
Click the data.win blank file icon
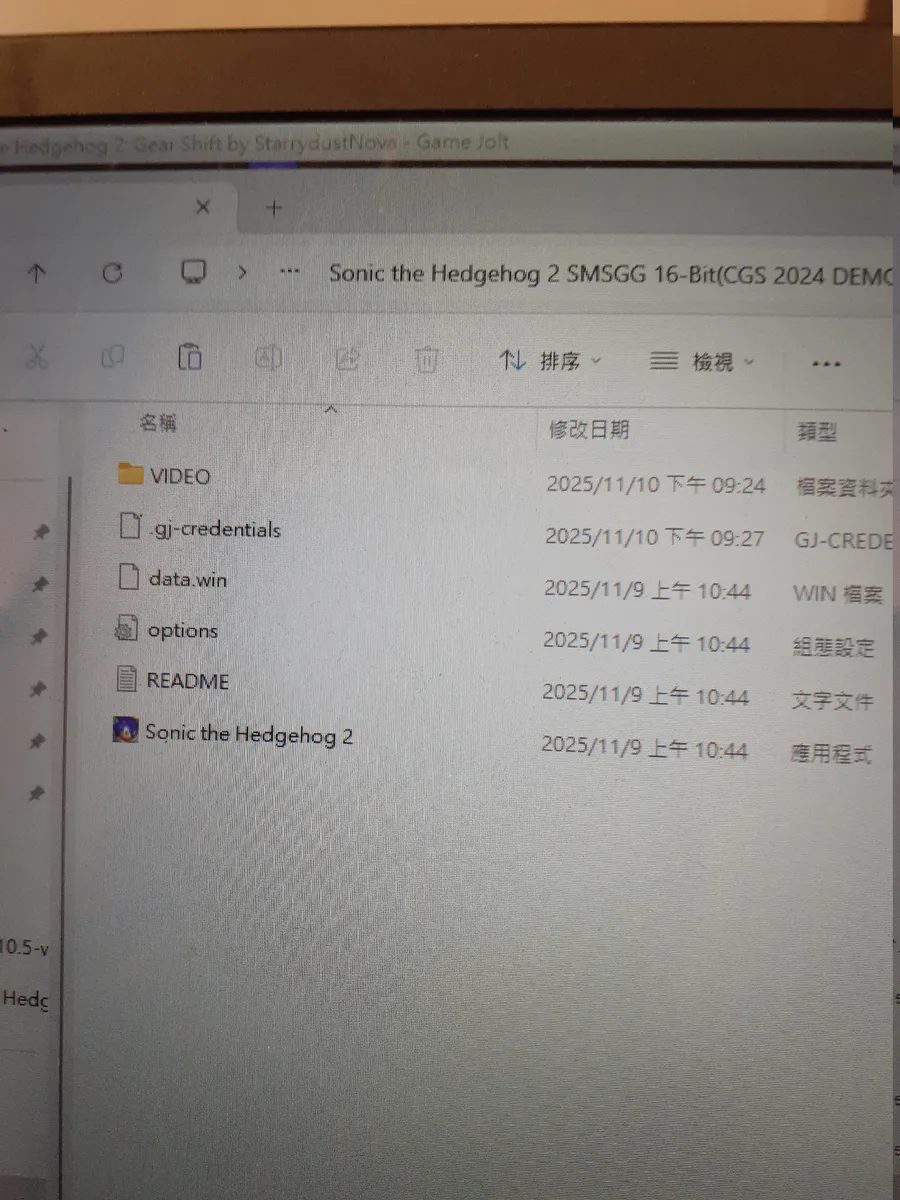tap(128, 577)
